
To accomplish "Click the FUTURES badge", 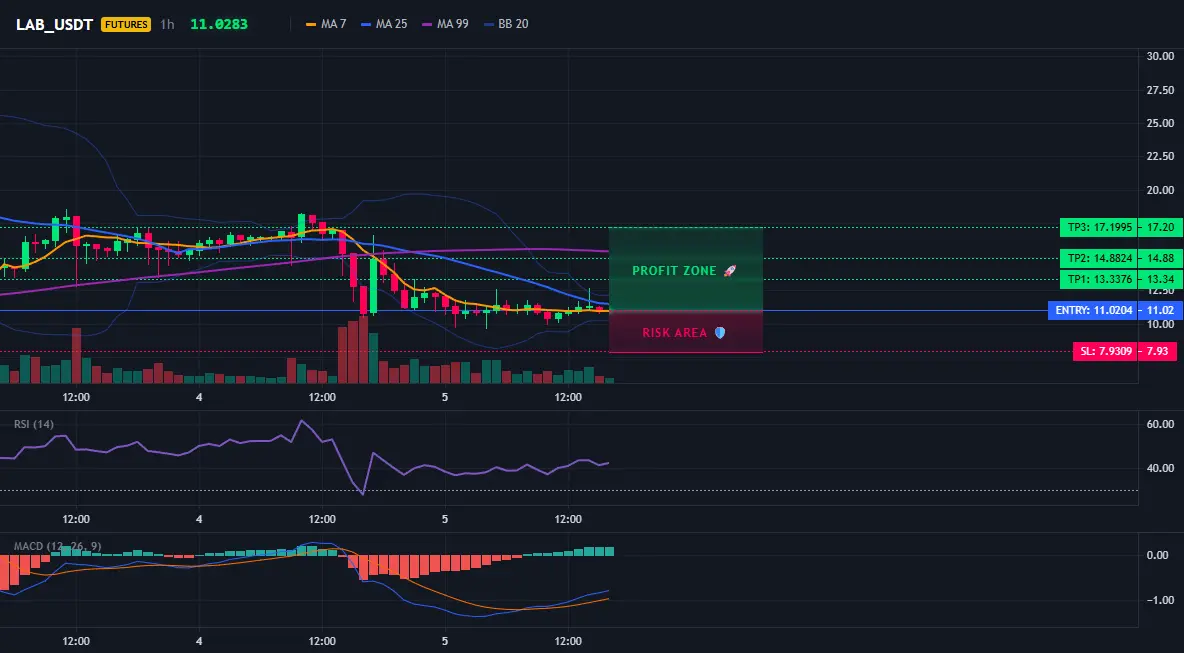I will [126, 24].
